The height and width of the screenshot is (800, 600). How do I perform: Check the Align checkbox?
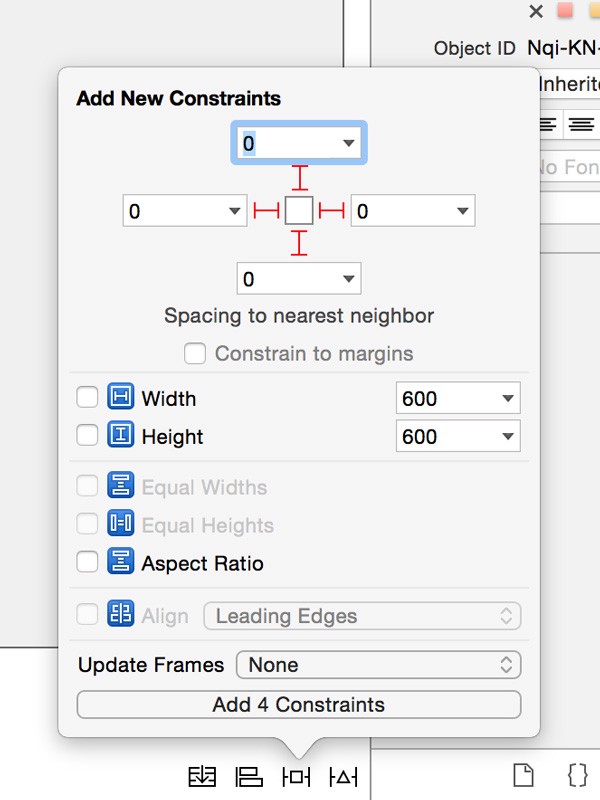[87, 614]
